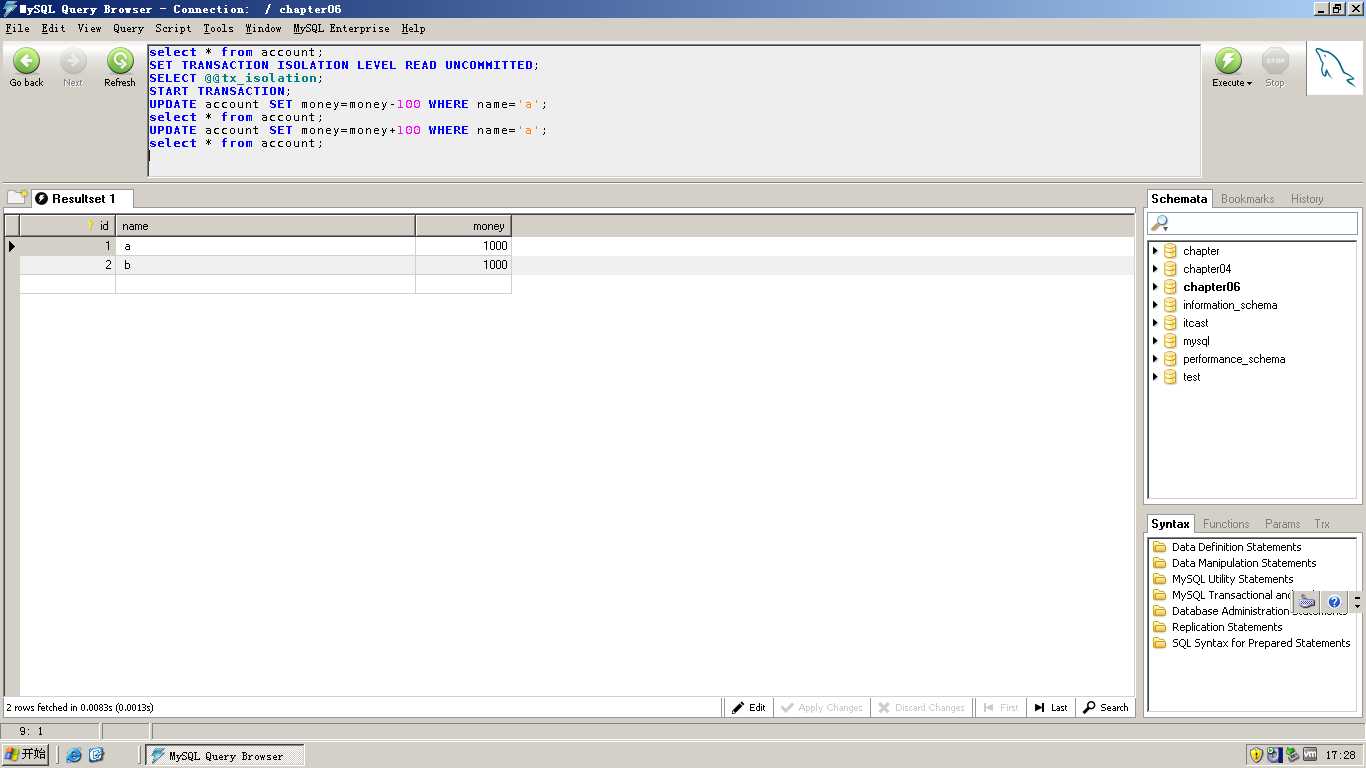Expand the test schema node
Screen dimensions: 1366x768
coord(1155,377)
